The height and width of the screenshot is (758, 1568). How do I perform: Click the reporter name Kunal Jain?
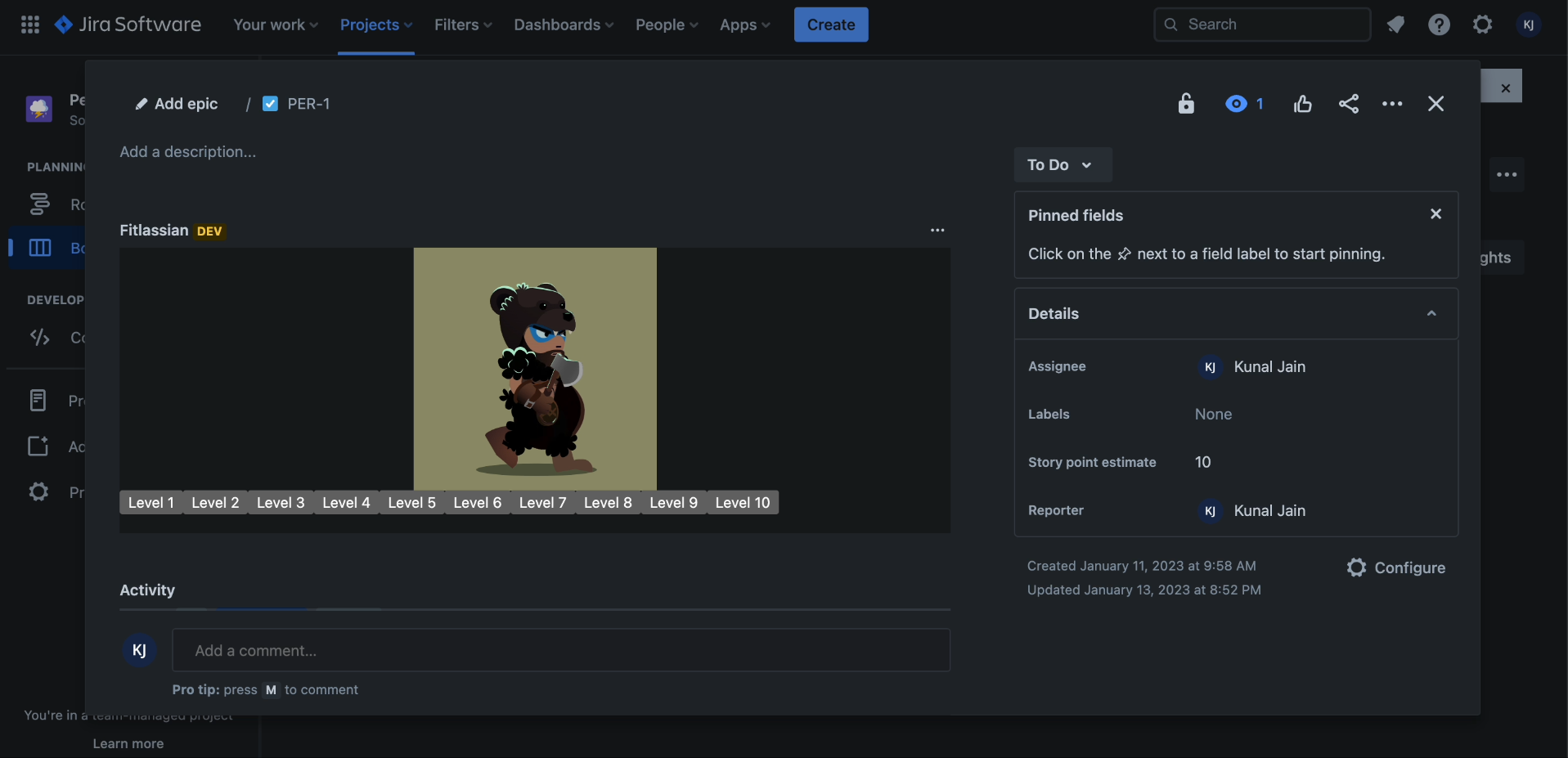coord(1269,511)
